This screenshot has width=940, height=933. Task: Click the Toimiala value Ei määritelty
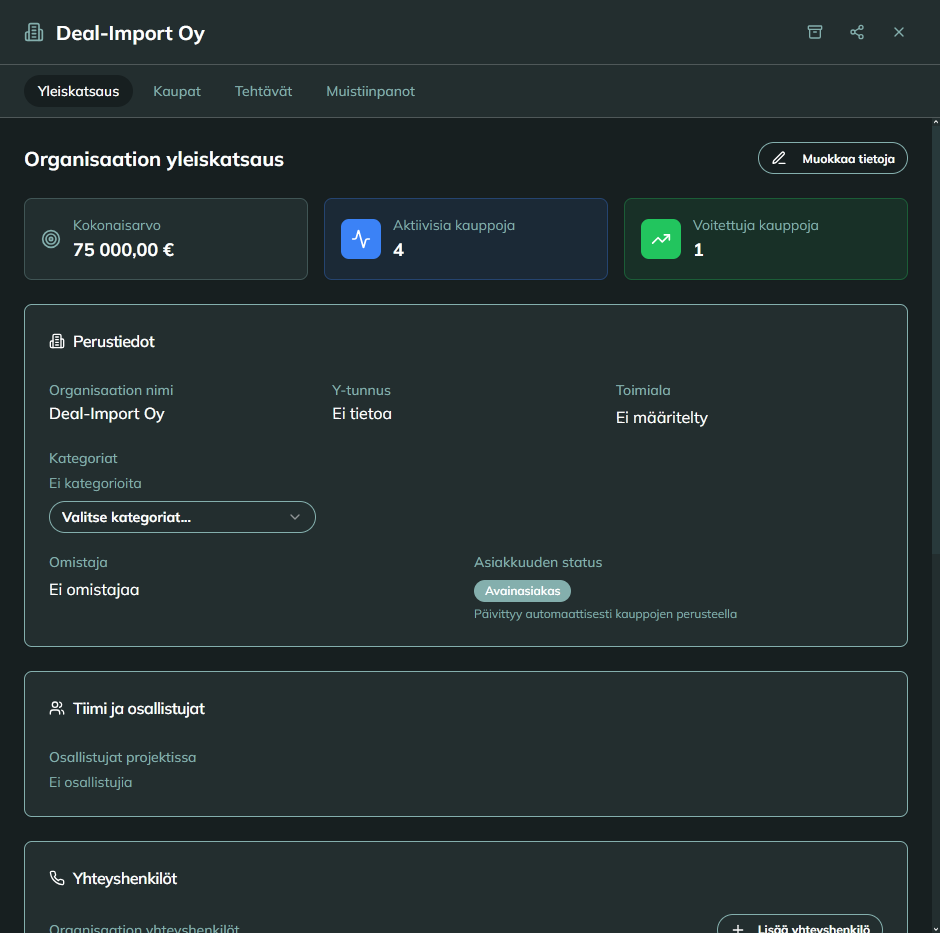click(x=662, y=417)
